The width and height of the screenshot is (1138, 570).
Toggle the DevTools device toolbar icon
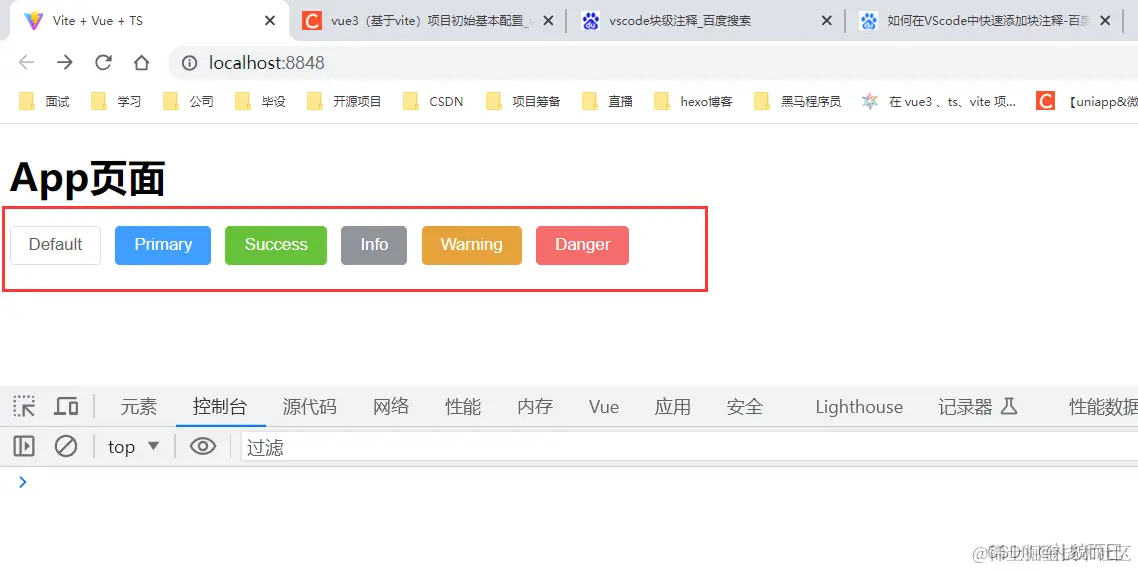click(x=67, y=407)
